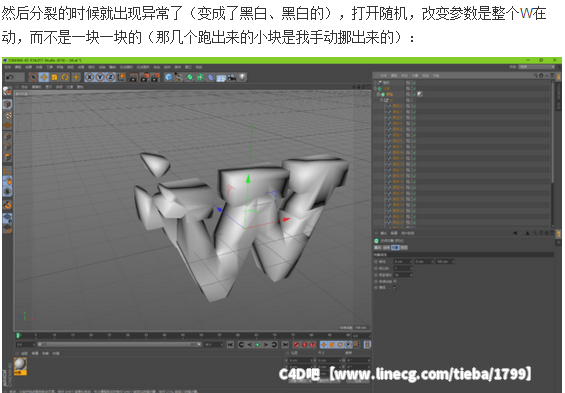Screen dimensions: 565x393
Task: Open the first menu in the menu bar
Action: (8, 67)
